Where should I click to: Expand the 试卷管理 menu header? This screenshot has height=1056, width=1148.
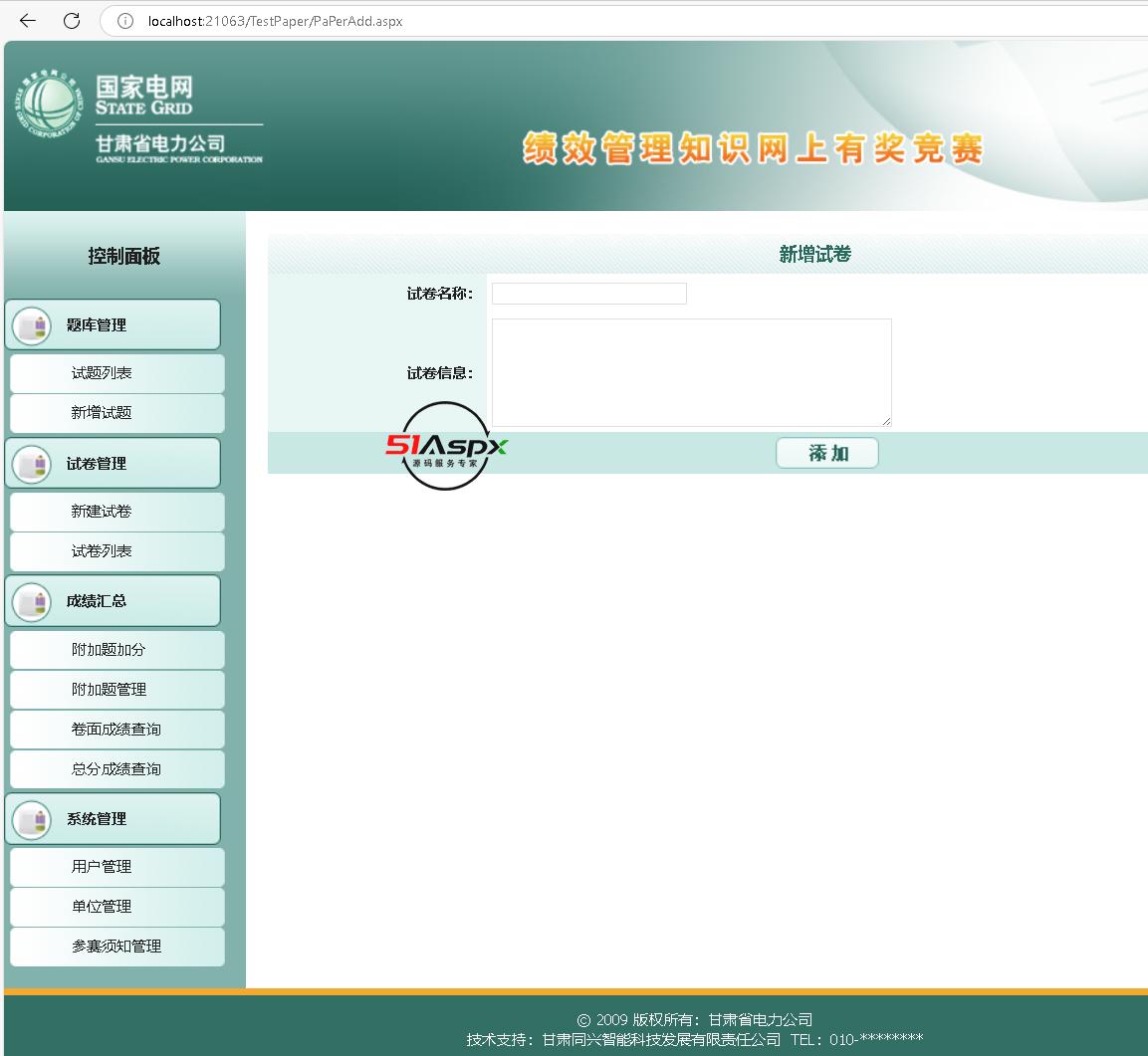pos(114,464)
